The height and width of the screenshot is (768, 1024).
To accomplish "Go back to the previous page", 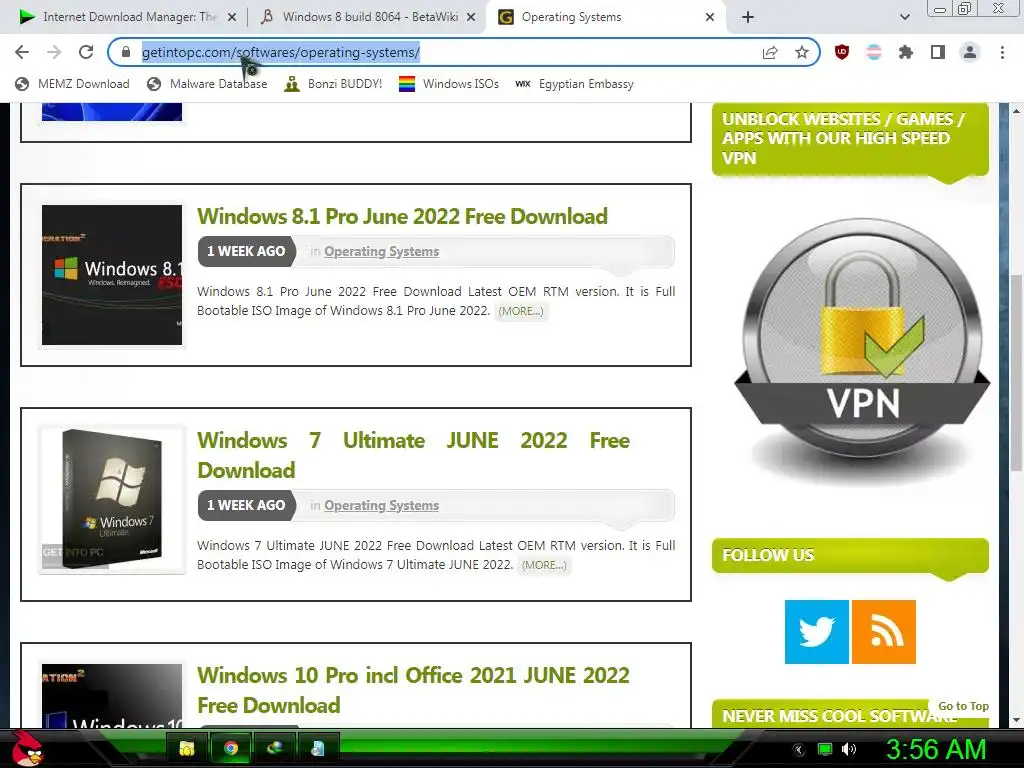I will click(x=22, y=52).
